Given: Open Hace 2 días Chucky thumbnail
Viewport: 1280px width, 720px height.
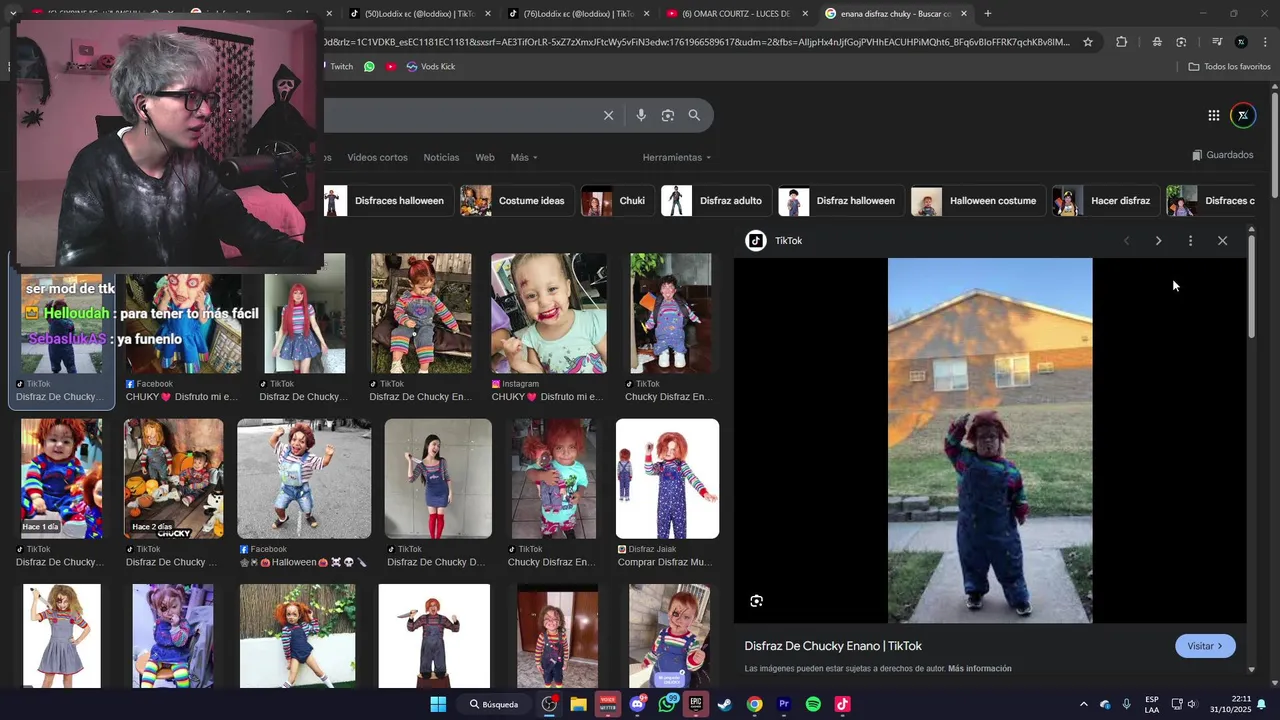Looking at the screenshot, I should (x=174, y=479).
